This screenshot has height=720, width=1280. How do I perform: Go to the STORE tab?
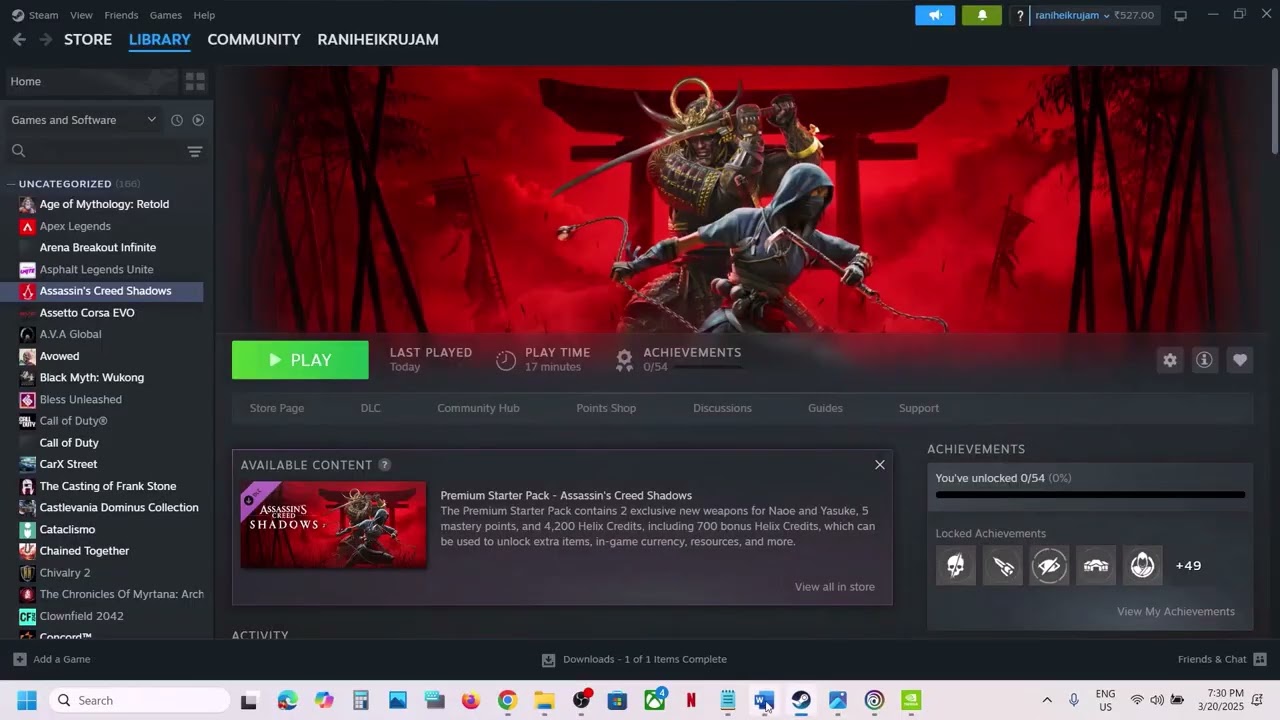(88, 39)
